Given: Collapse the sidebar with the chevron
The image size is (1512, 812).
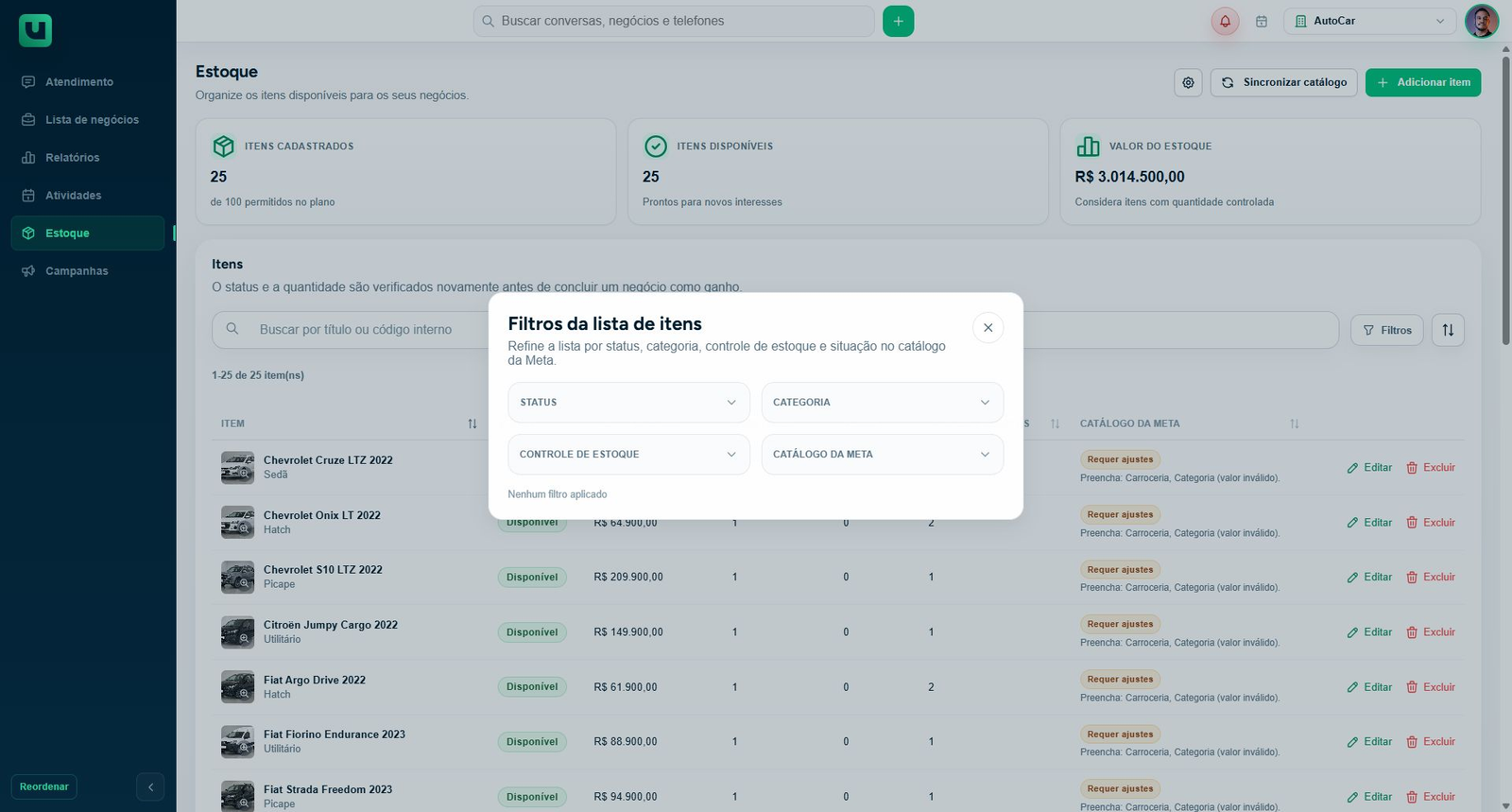Looking at the screenshot, I should click(x=150, y=786).
